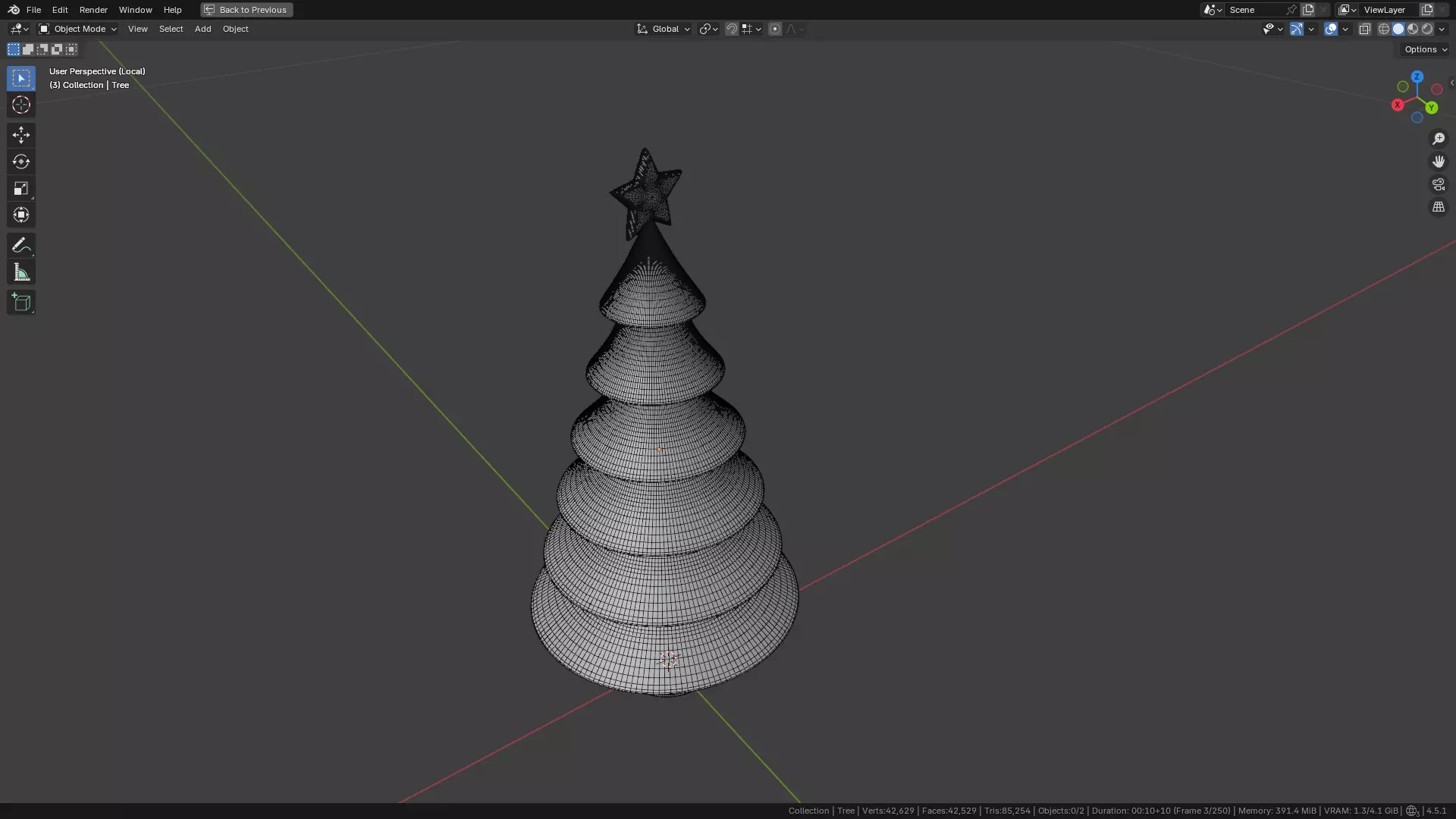Switch to rendered shading

pos(1427,29)
